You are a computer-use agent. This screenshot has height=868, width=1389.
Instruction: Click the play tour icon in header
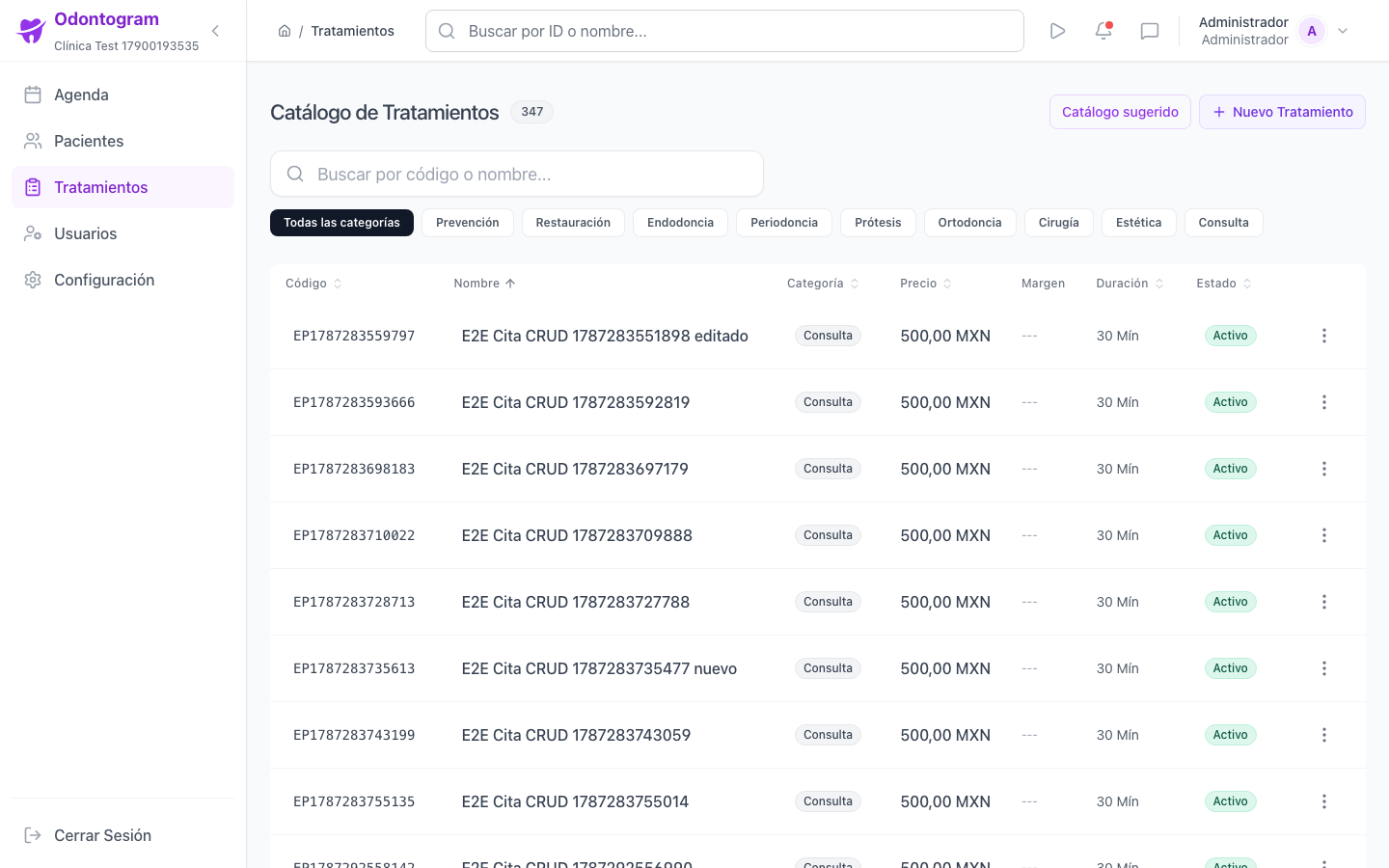[x=1057, y=31]
